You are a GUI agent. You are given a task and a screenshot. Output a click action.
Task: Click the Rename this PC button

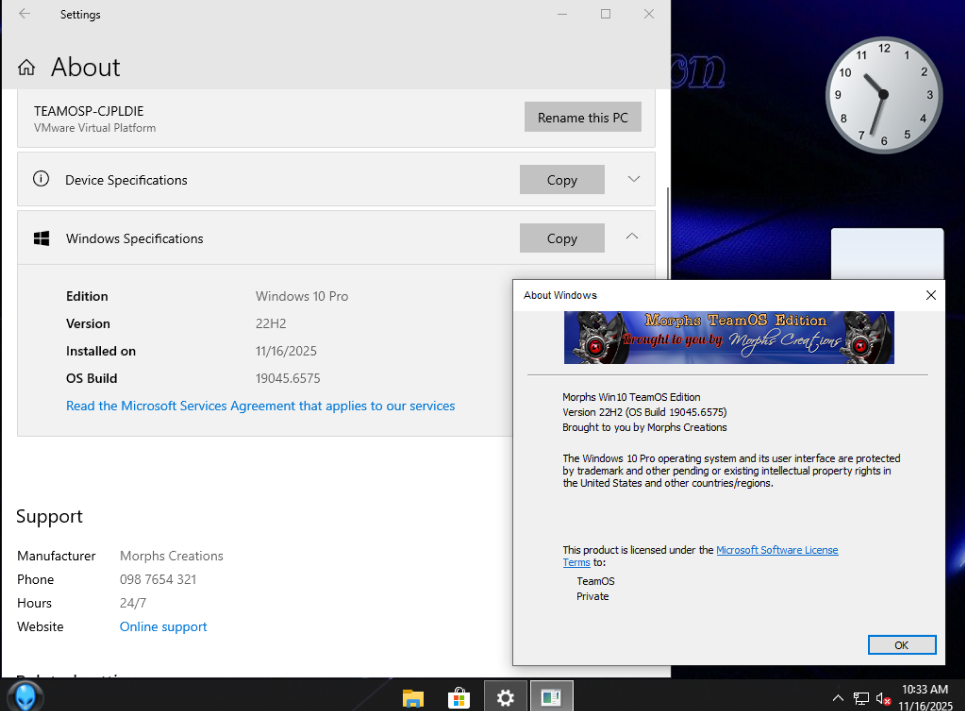[x=583, y=117]
